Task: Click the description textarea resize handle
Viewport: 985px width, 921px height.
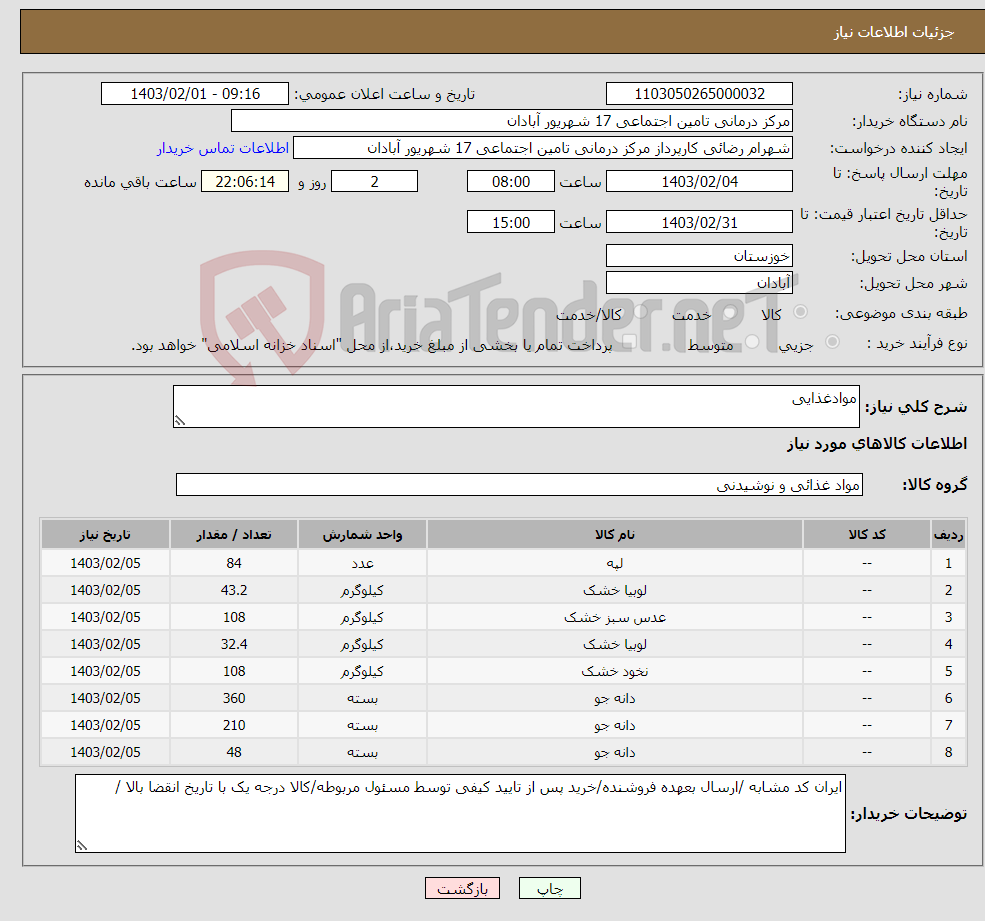Action: 180,421
